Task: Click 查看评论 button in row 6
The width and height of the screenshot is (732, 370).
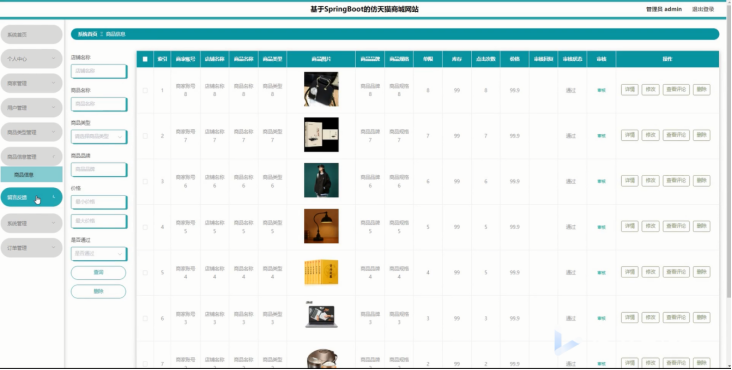Action: [x=676, y=318]
